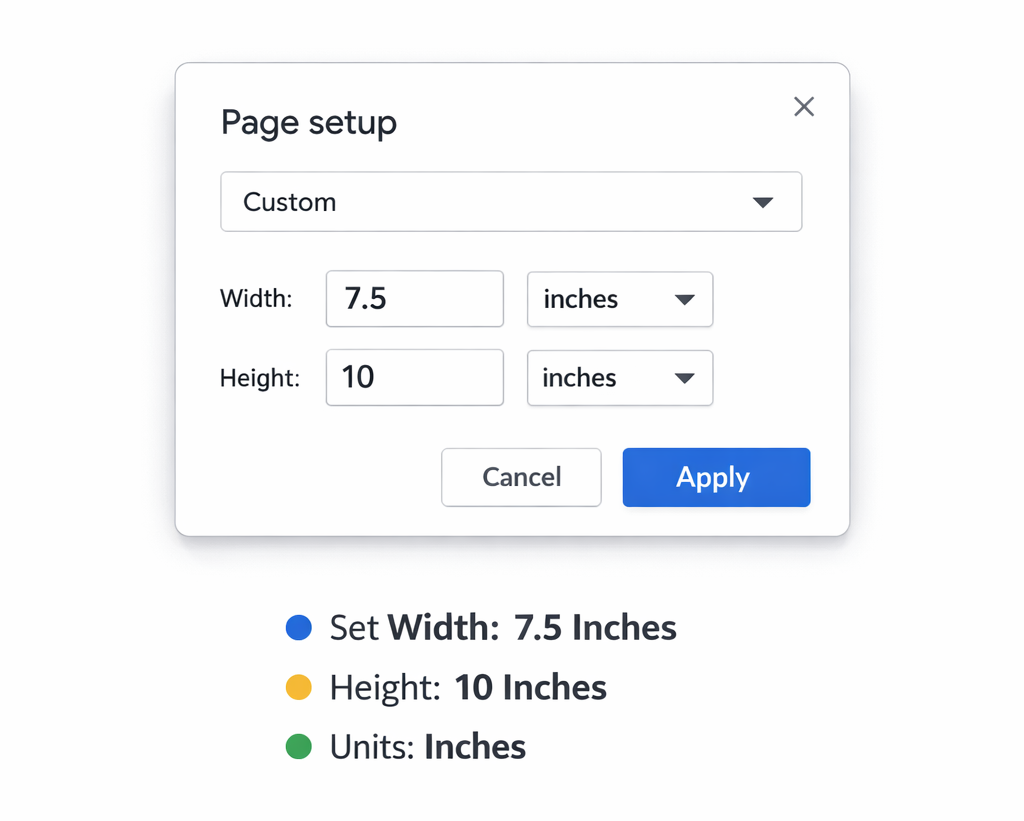Screen dimensions: 1024x821
Task: Open the Custom page size dropdown
Action: 511,201
